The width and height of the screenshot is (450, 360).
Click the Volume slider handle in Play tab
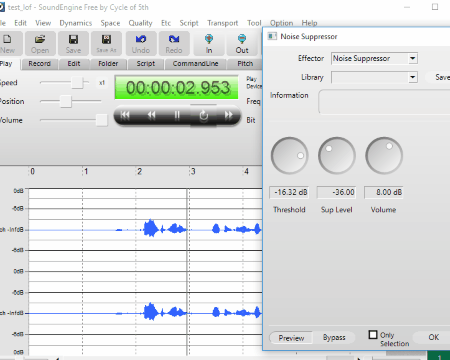click(x=102, y=120)
